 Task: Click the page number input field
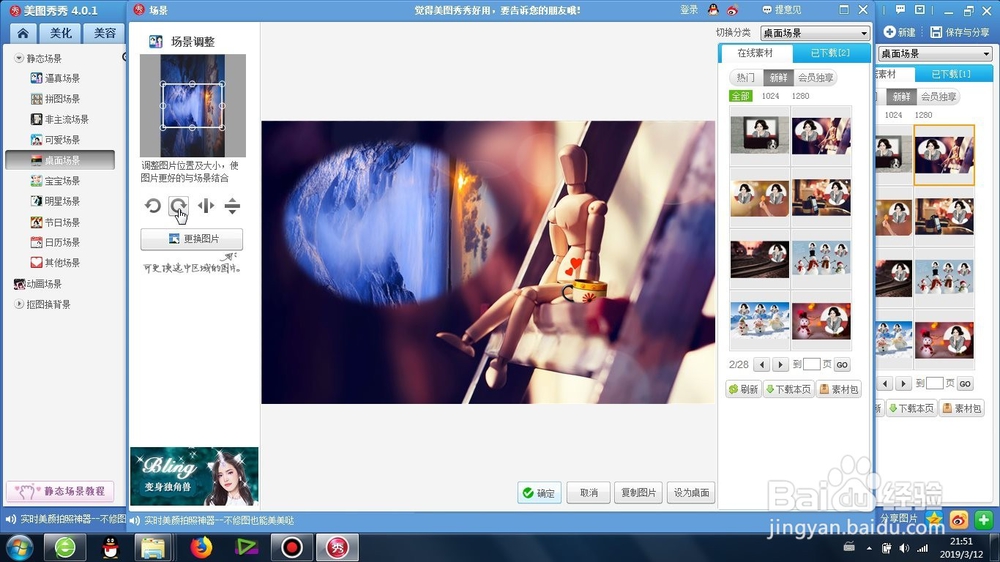811,364
